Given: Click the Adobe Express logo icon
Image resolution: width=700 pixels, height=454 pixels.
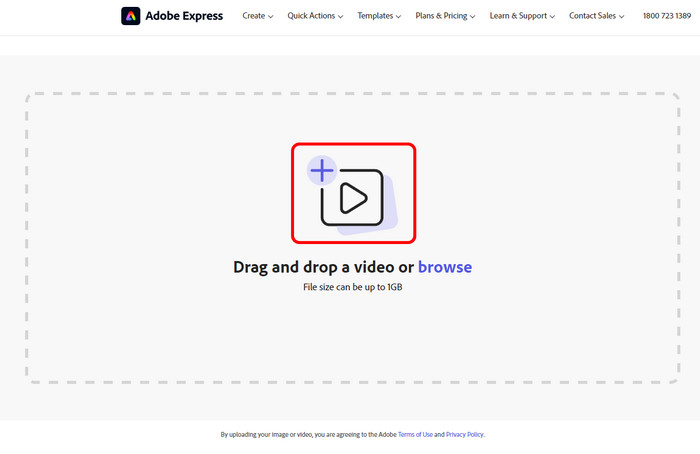Looking at the screenshot, I should (x=130, y=16).
